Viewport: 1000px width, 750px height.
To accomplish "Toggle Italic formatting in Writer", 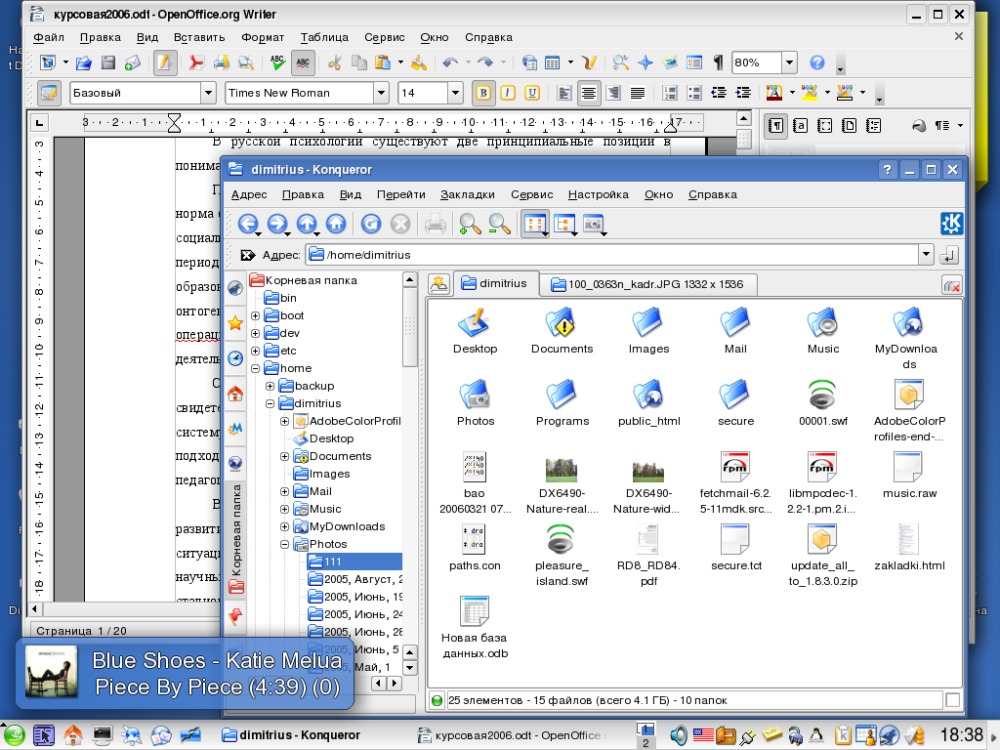I will pyautogui.click(x=508, y=93).
